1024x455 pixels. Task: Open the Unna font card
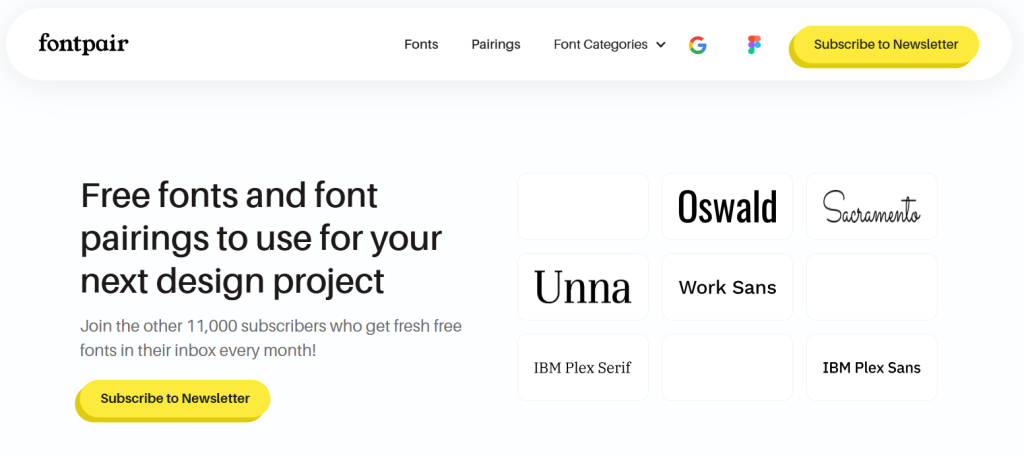583,287
